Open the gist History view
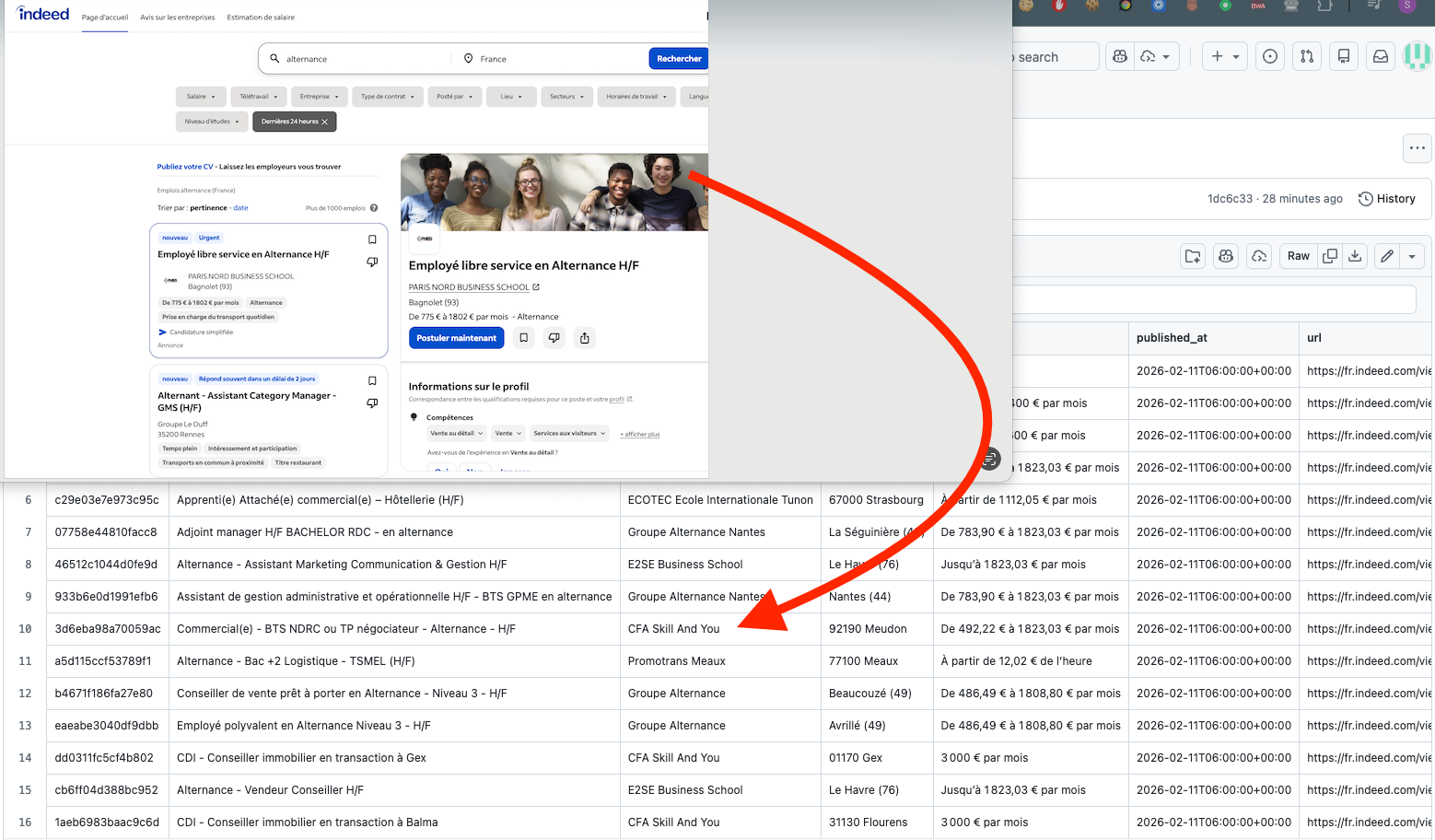 click(1386, 198)
